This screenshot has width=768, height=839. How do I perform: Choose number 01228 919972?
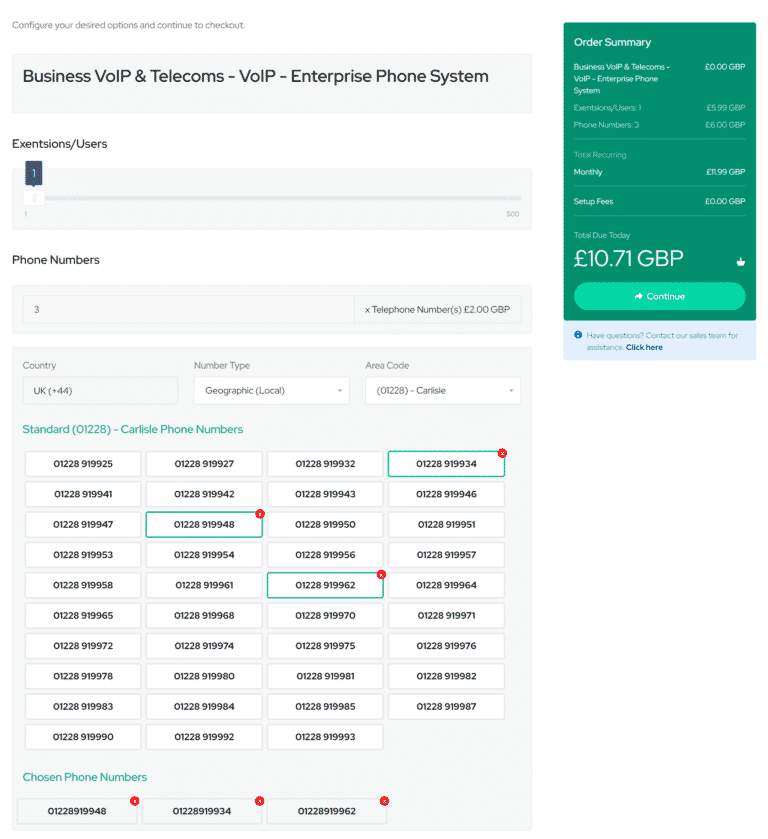[x=83, y=646]
